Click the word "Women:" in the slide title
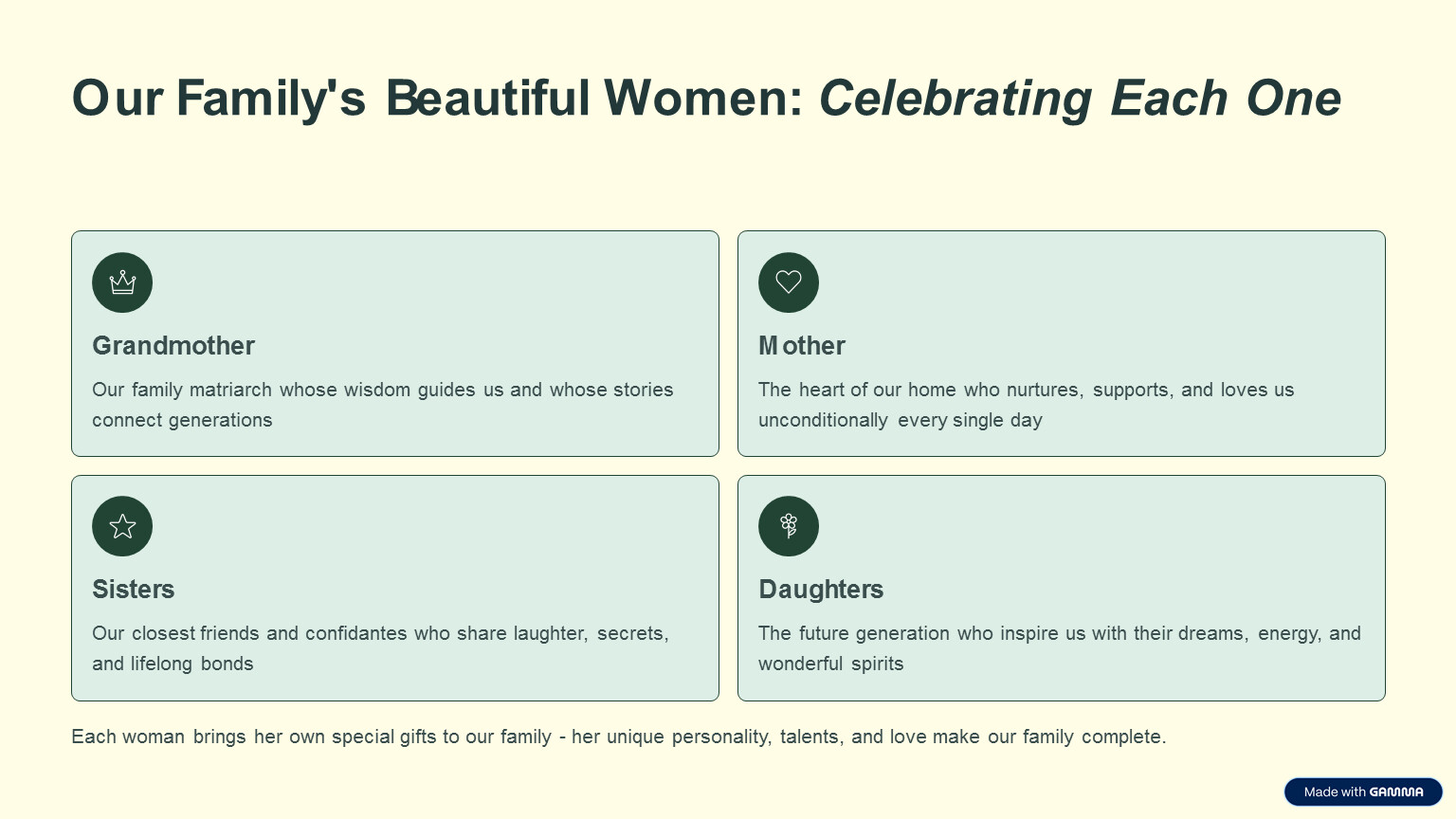Viewport: 1456px width, 819px height. [x=703, y=99]
